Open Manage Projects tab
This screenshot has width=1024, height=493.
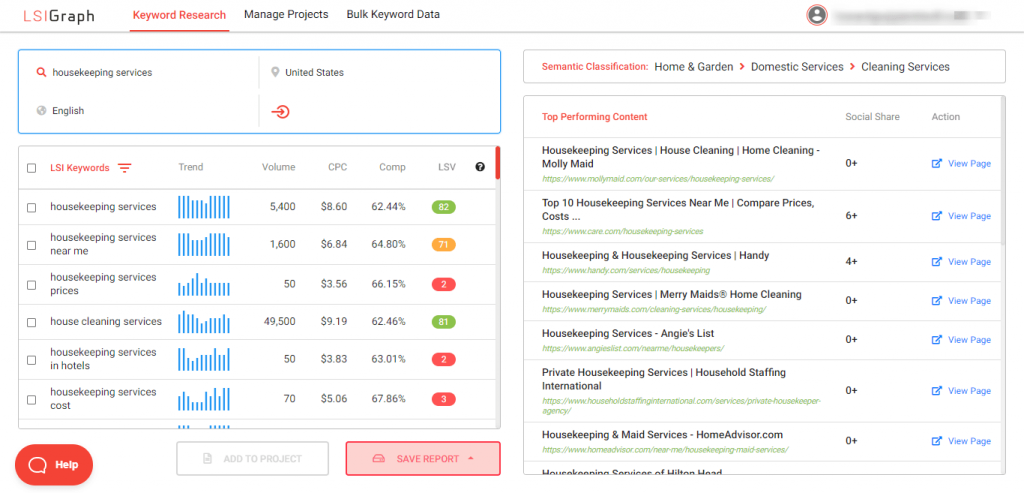coord(286,14)
